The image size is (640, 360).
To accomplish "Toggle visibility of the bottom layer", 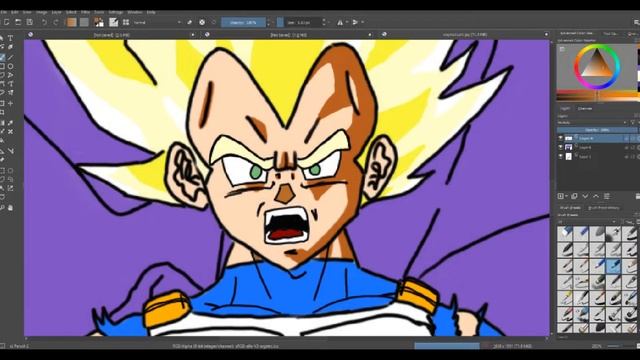I will [x=560, y=156].
